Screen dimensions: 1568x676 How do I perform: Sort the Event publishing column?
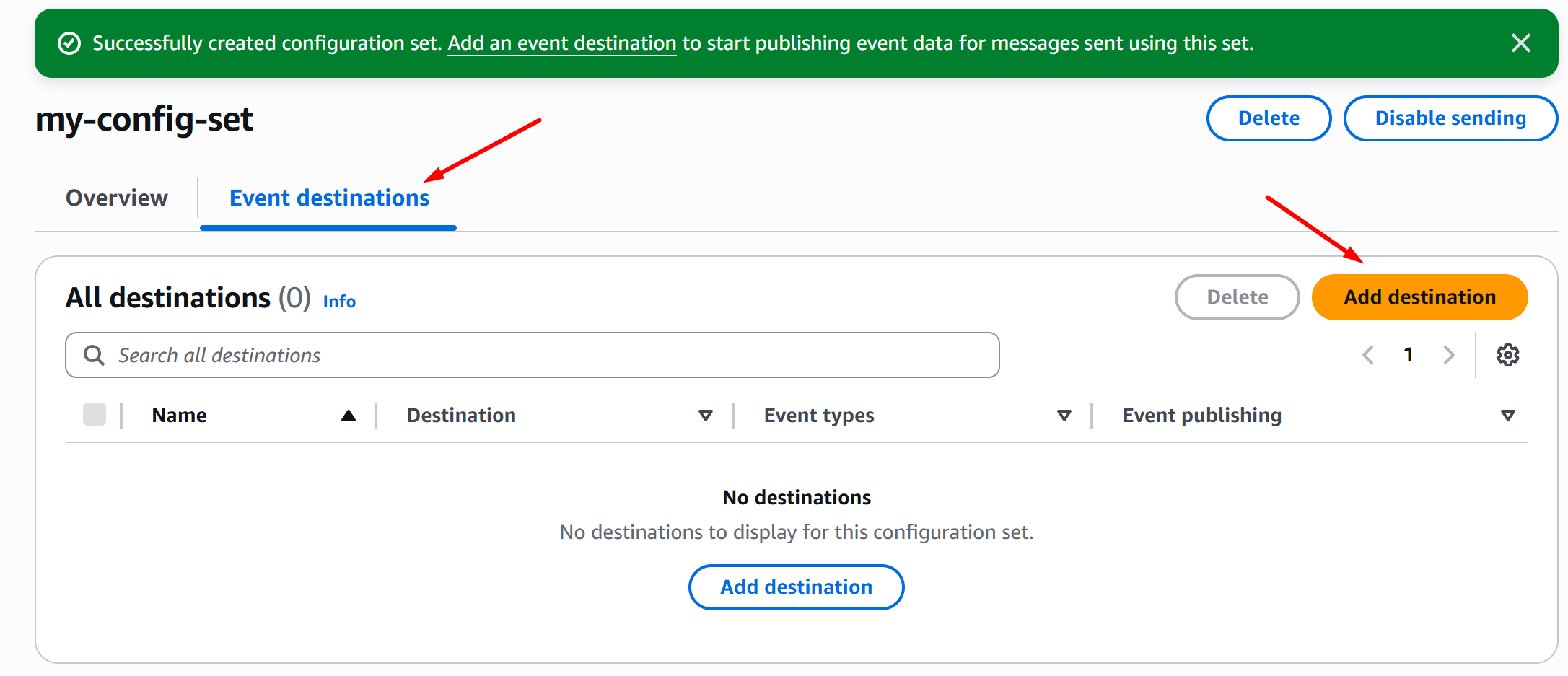click(x=1507, y=416)
